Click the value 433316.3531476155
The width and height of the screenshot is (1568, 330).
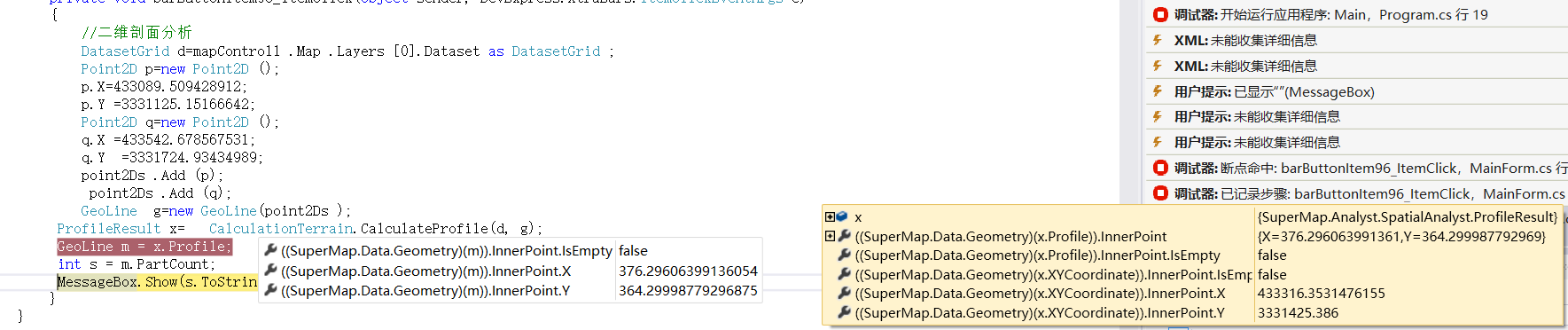tap(1321, 294)
